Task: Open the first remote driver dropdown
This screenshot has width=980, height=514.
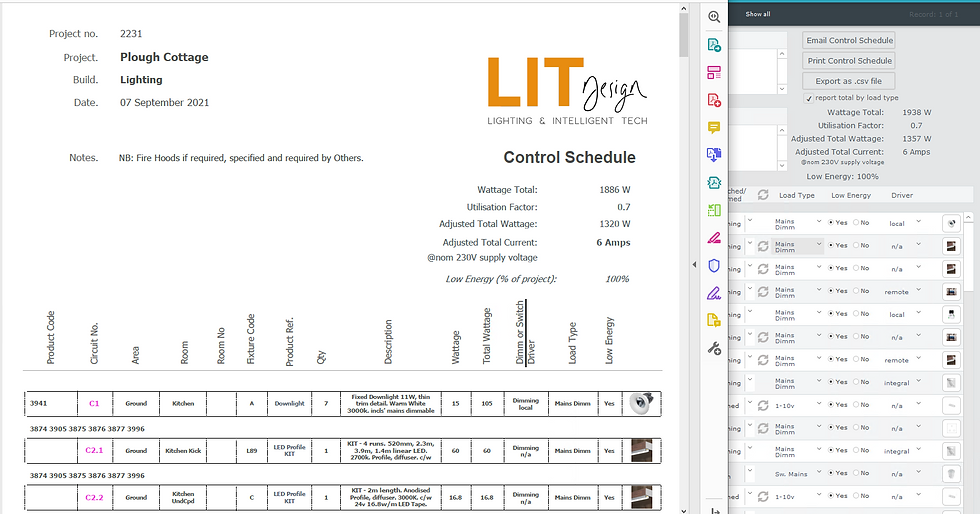Action: (x=919, y=290)
